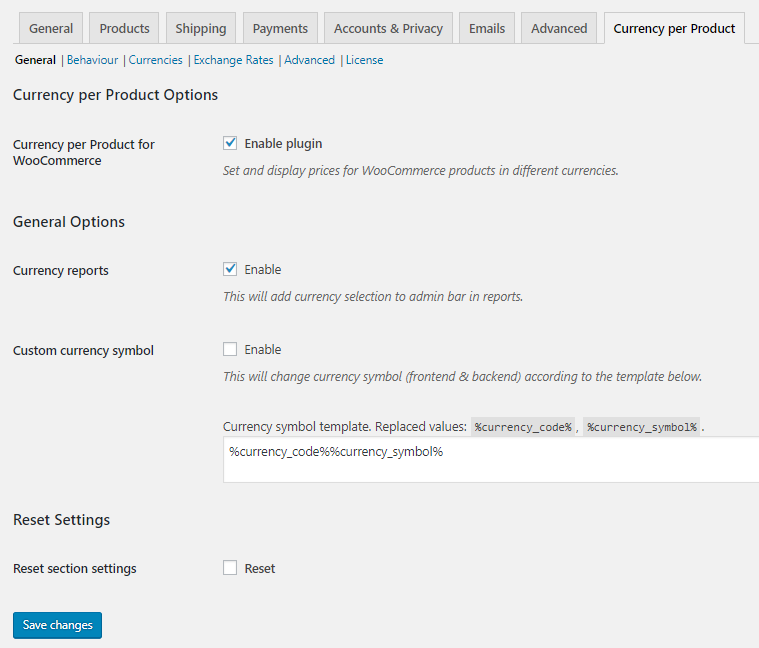The image size is (759, 648).
Task: Click the General subsection link
Action: [35, 60]
